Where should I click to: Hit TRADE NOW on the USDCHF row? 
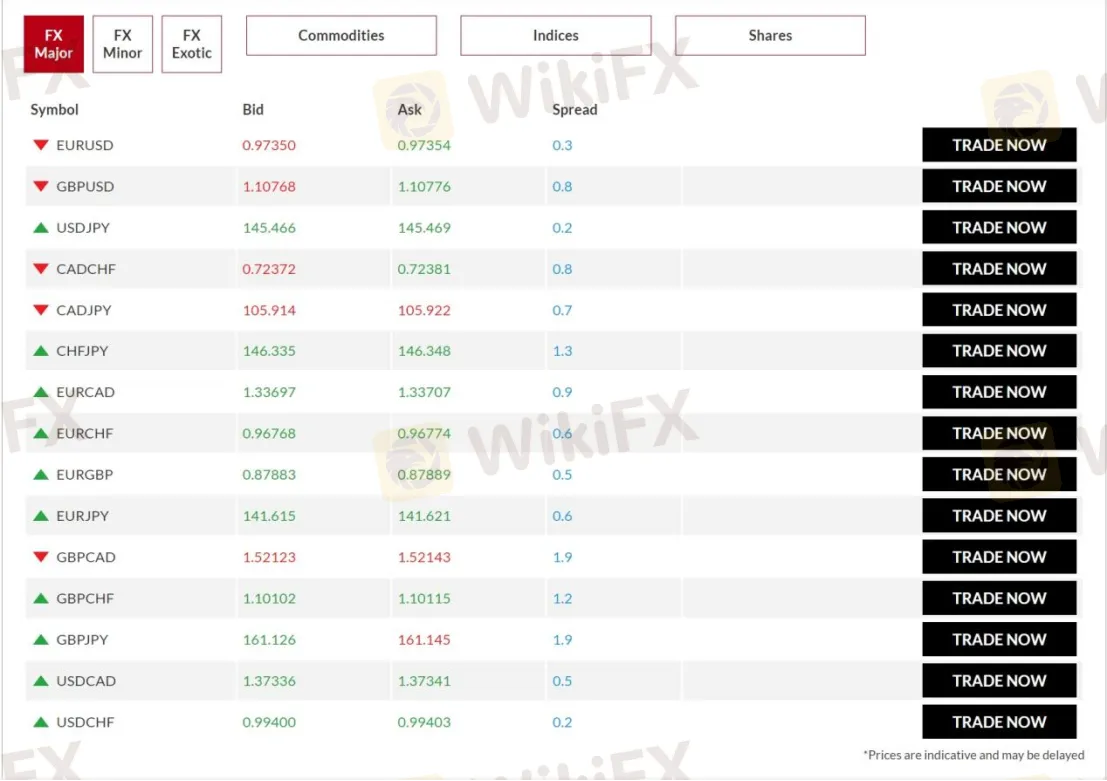pyautogui.click(x=999, y=722)
